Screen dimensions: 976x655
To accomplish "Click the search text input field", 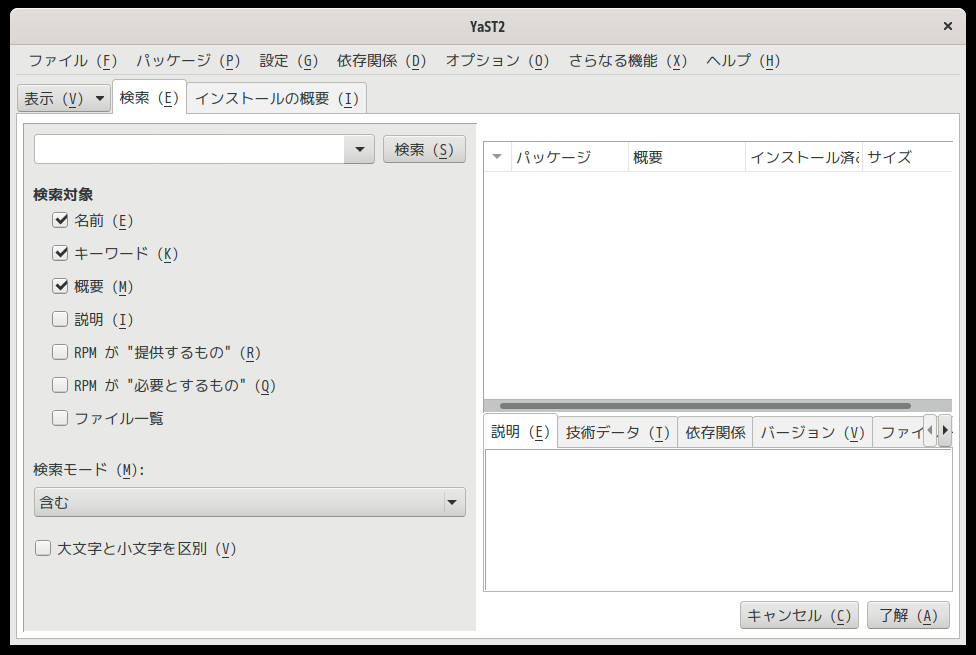I will (x=189, y=149).
